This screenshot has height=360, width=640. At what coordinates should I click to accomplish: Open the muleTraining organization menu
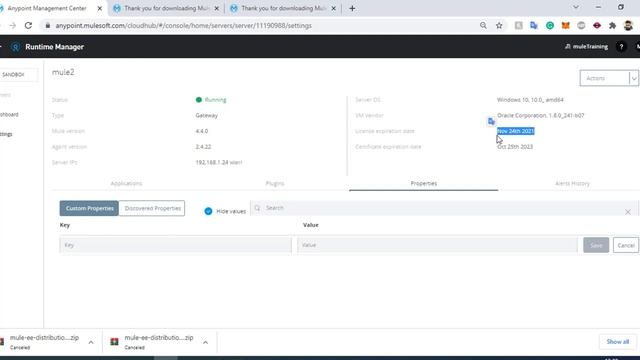point(587,47)
